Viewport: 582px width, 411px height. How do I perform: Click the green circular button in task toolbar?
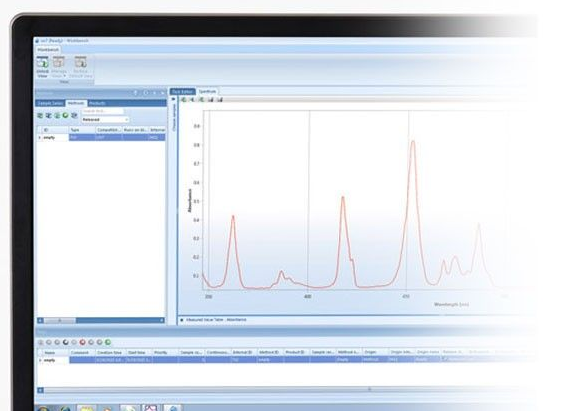pos(108,342)
